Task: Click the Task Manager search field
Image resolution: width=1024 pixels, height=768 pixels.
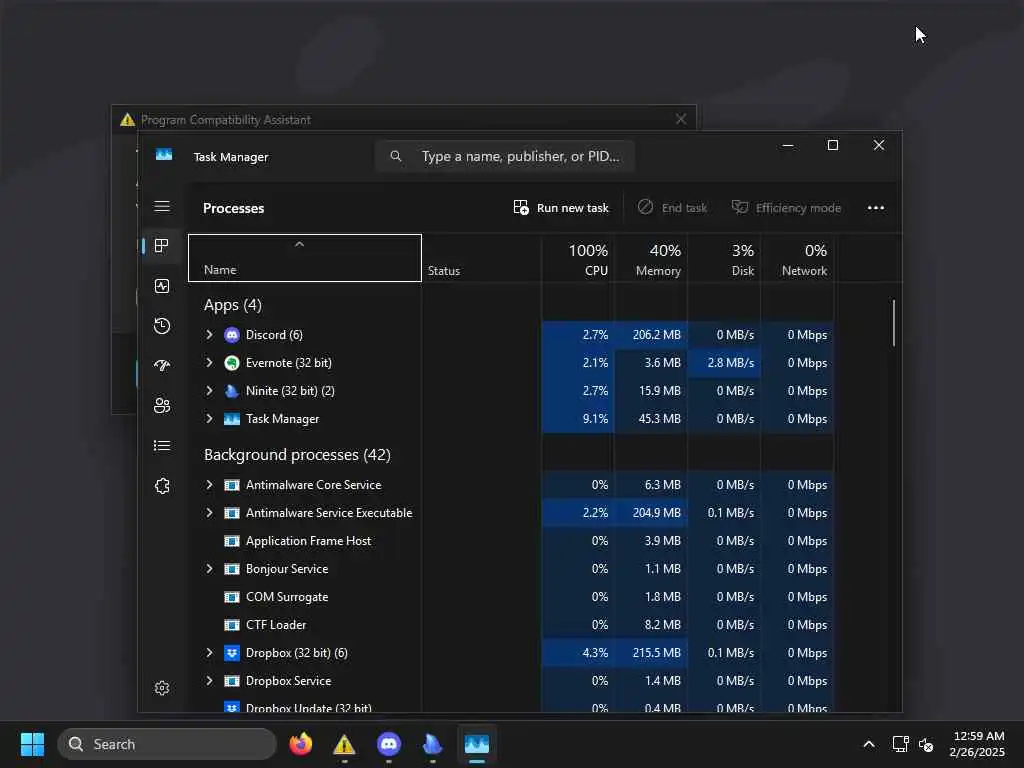Action: [505, 156]
